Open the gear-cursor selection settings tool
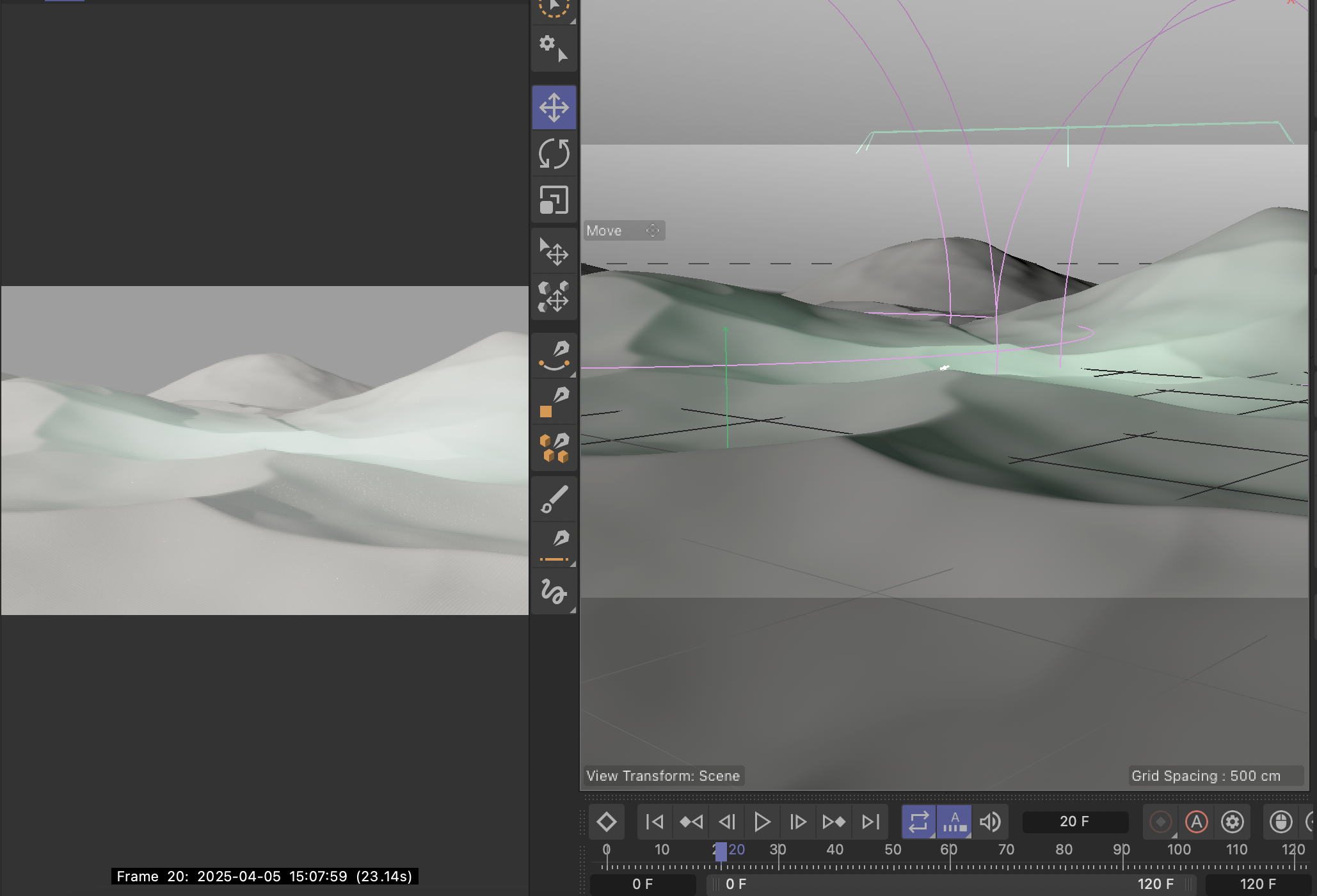 [554, 48]
